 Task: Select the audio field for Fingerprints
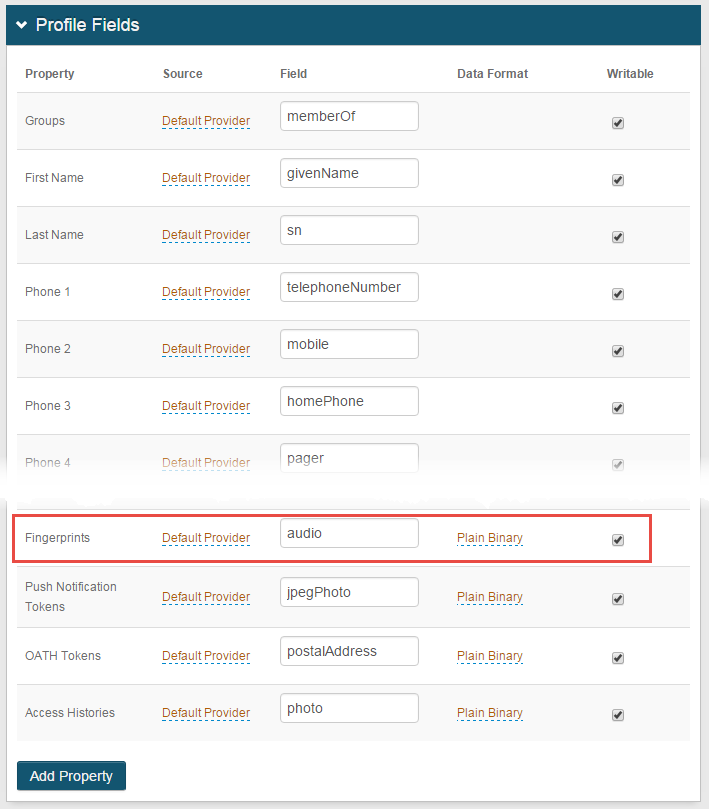coord(349,533)
